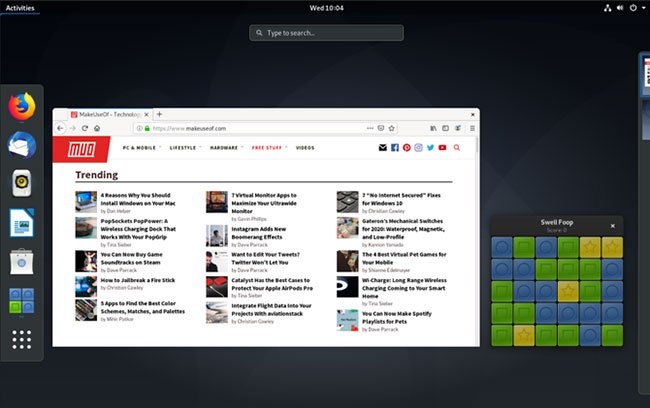Bookmark this page with the star
The width and height of the screenshot is (650, 408).
(x=391, y=128)
